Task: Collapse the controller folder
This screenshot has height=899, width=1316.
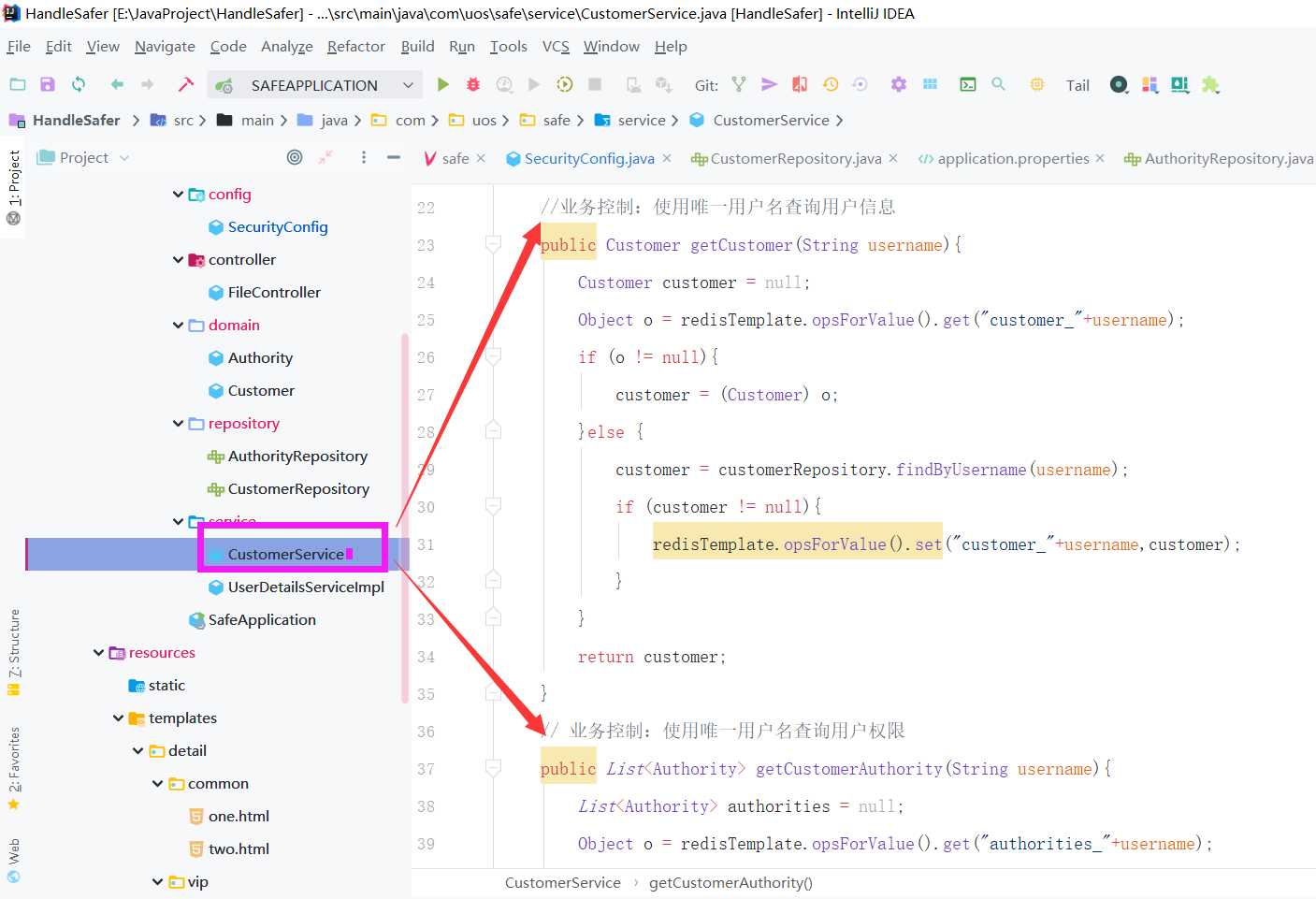Action: tap(178, 259)
